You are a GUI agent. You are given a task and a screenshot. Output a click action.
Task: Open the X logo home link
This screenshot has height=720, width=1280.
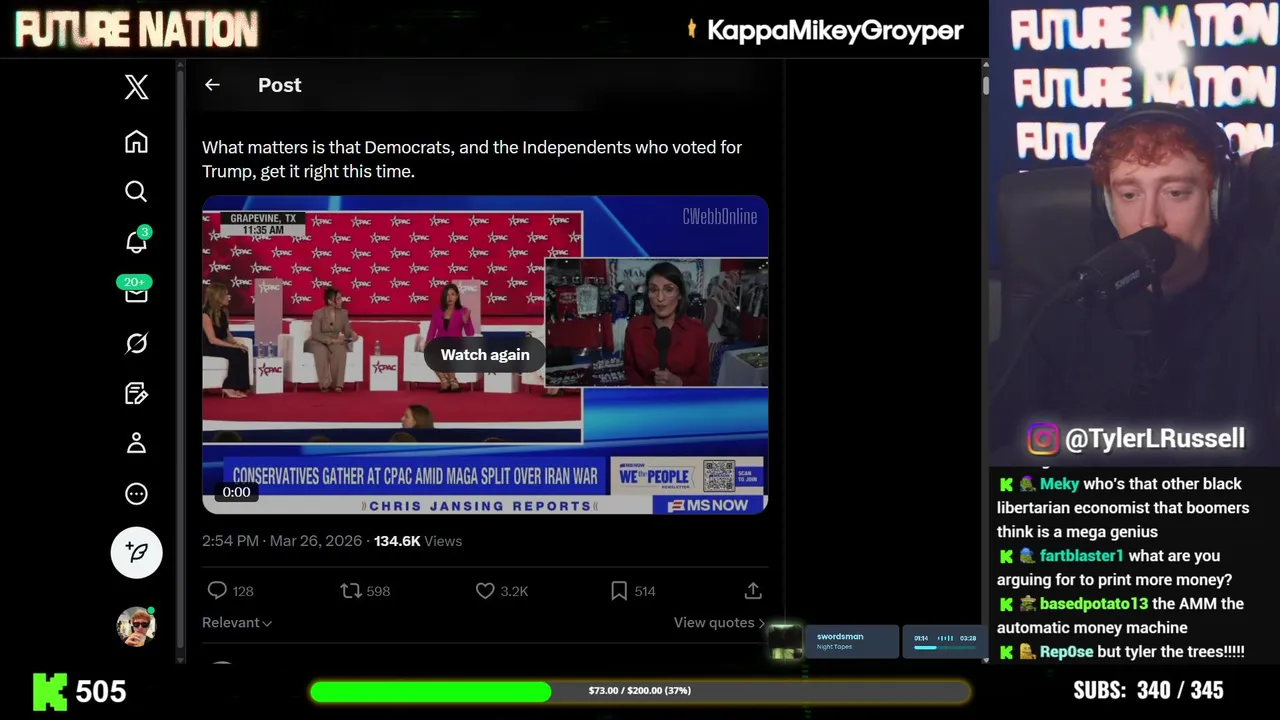click(x=136, y=87)
